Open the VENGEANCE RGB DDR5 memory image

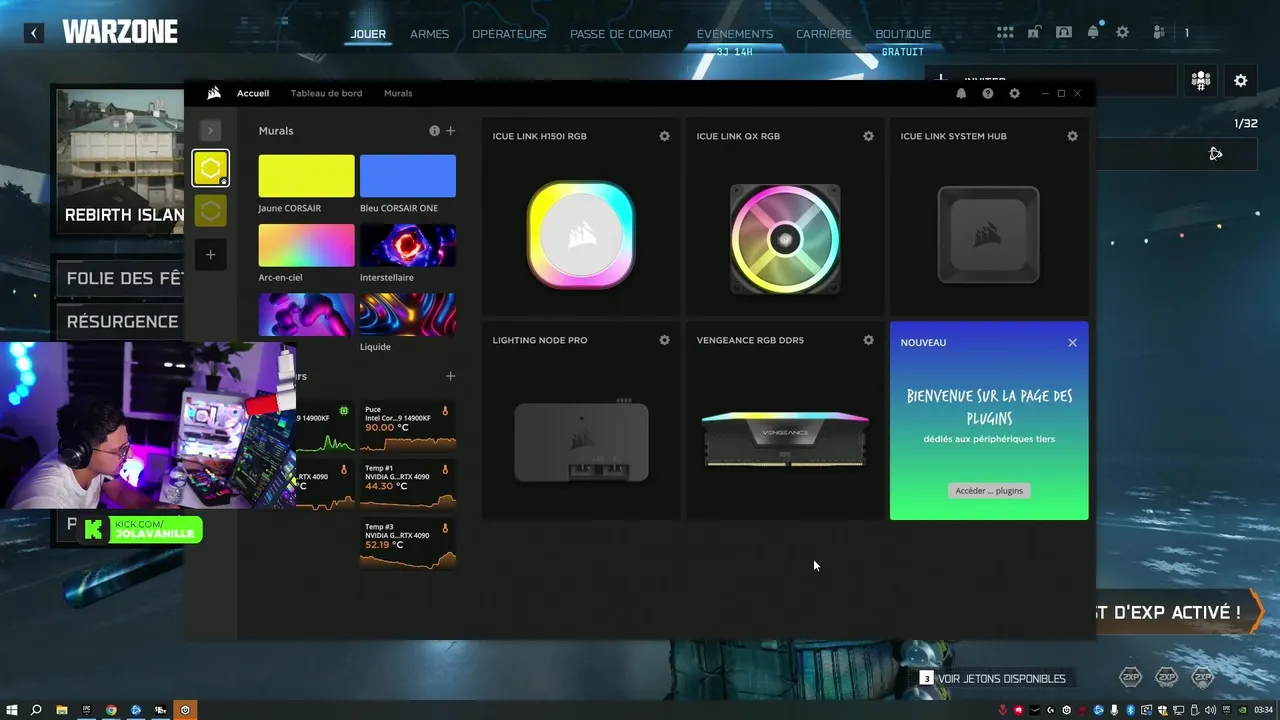click(x=785, y=439)
